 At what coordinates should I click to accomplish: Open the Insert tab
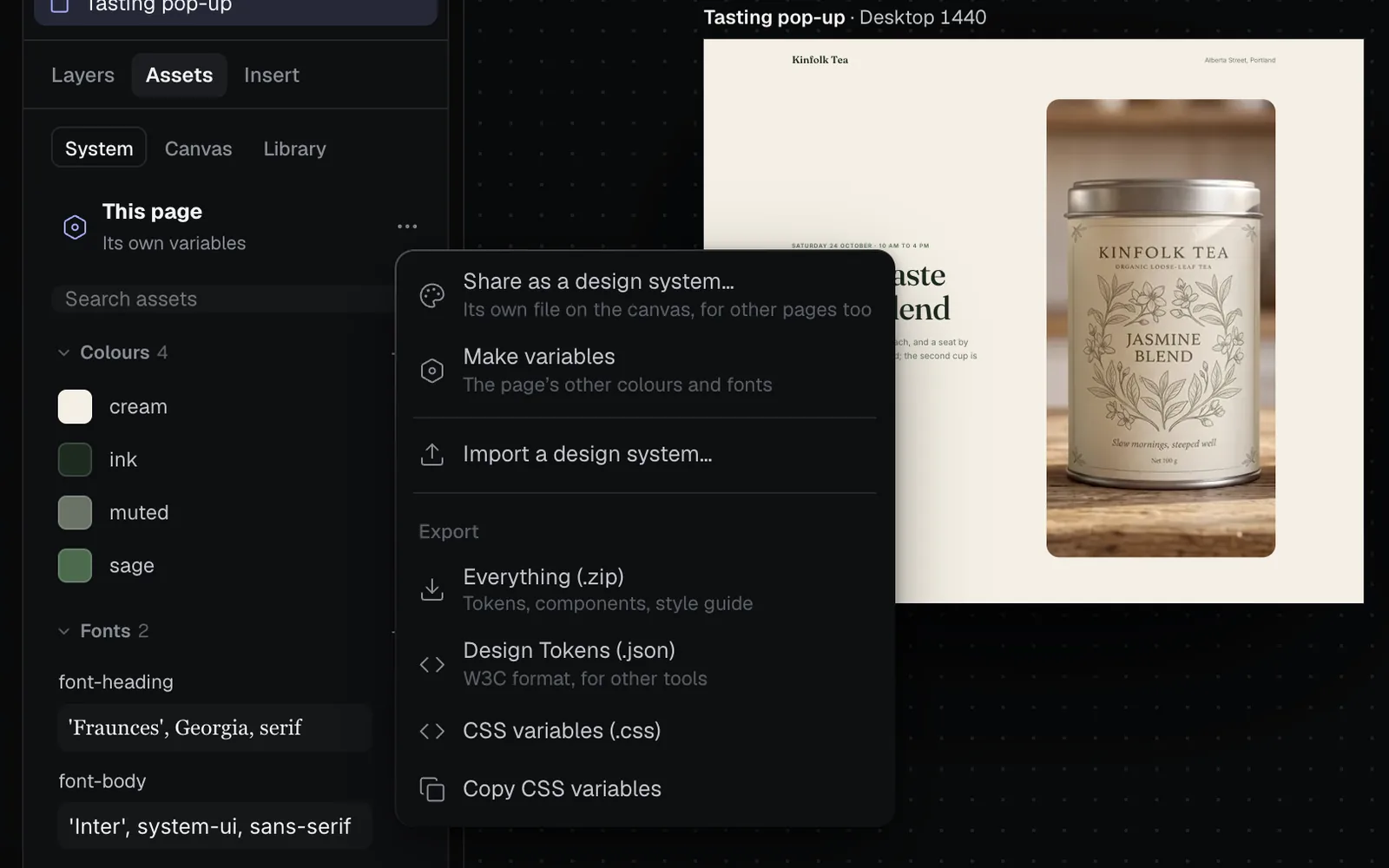tap(271, 76)
